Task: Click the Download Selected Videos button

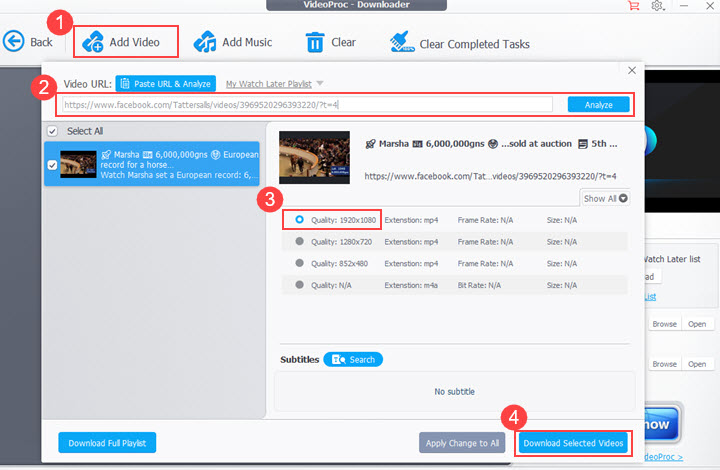Action: pos(573,443)
